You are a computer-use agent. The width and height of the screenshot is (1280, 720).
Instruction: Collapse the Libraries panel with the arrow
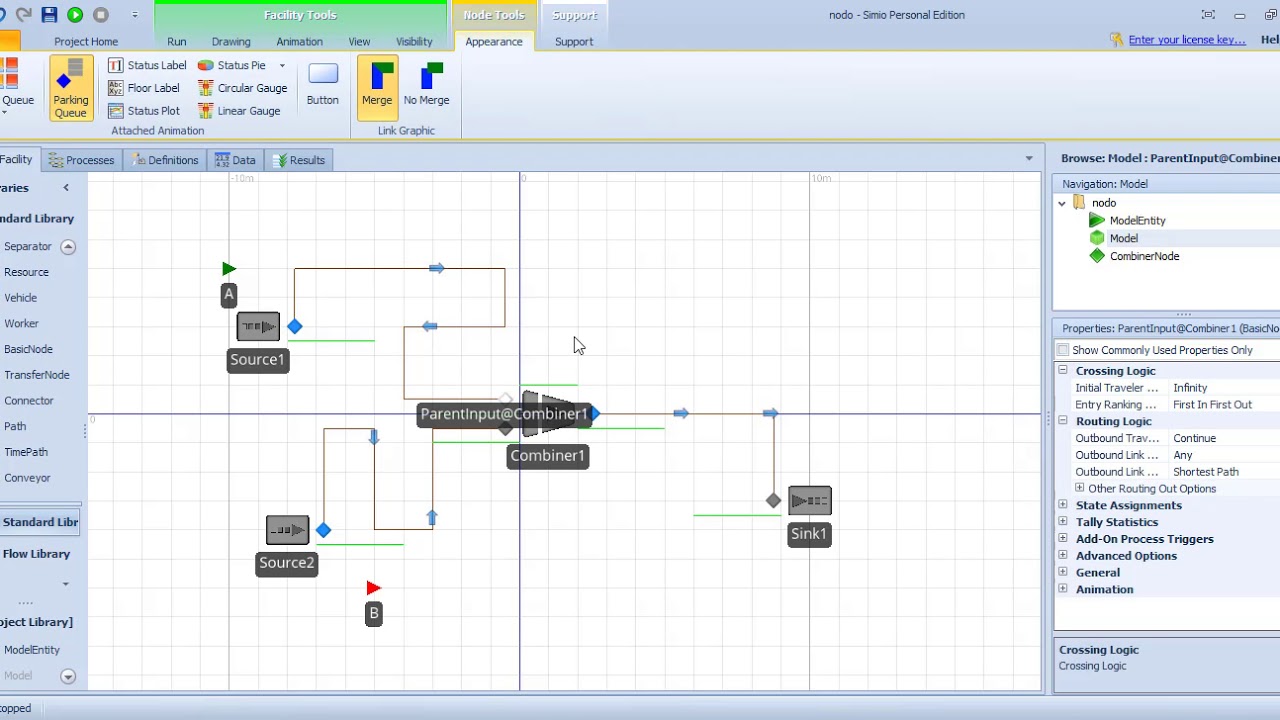[x=66, y=188]
